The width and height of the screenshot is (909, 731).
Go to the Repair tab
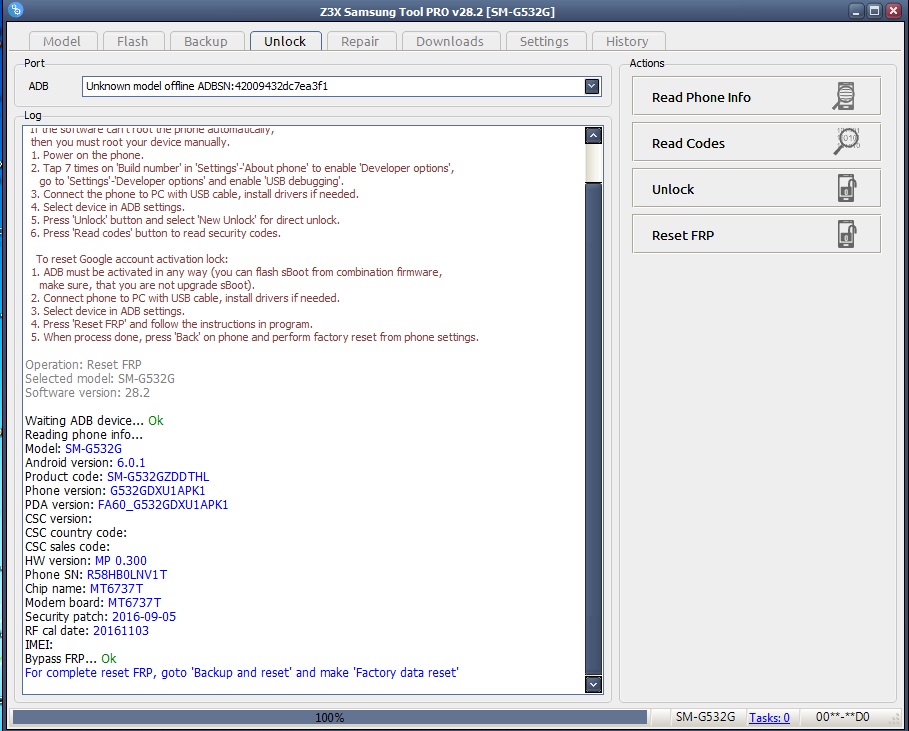click(360, 41)
